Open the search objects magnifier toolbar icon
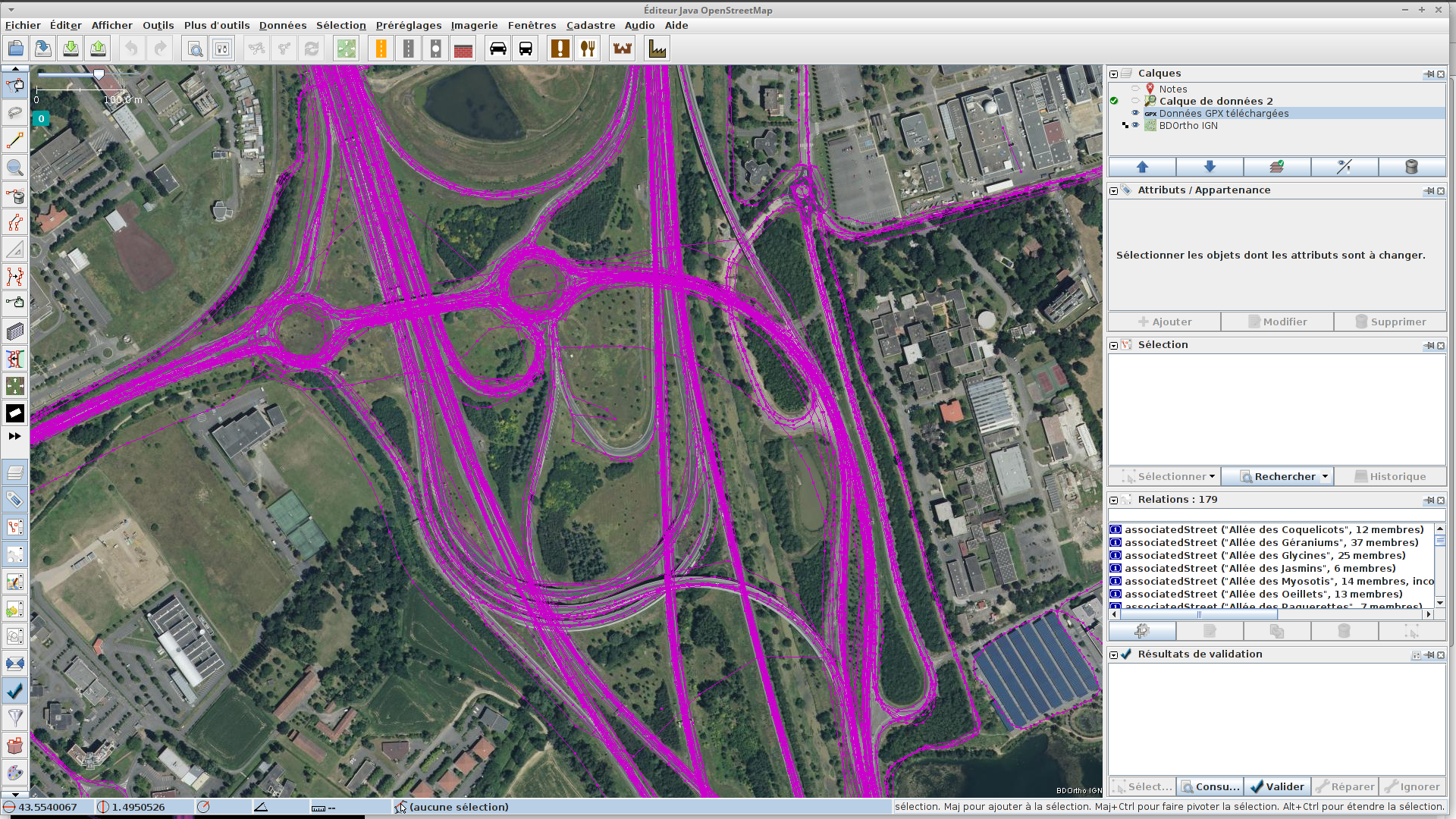This screenshot has width=1456, height=819. pos(195,49)
